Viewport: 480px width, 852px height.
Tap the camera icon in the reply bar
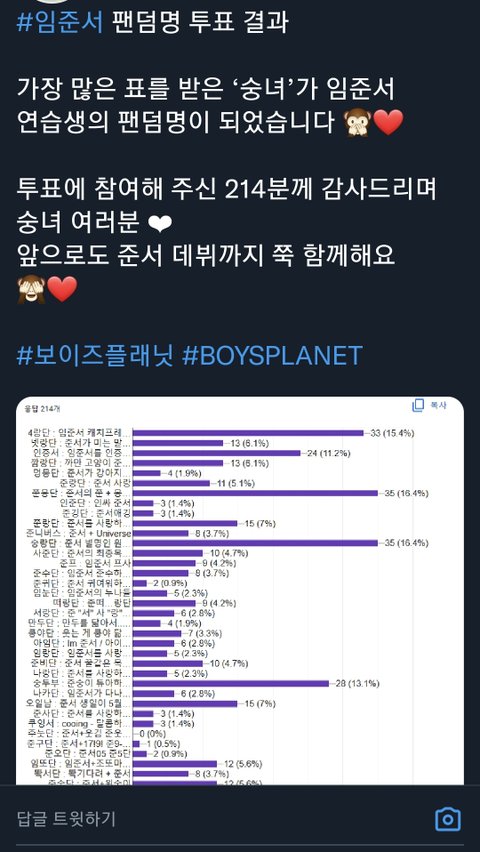pos(448,818)
